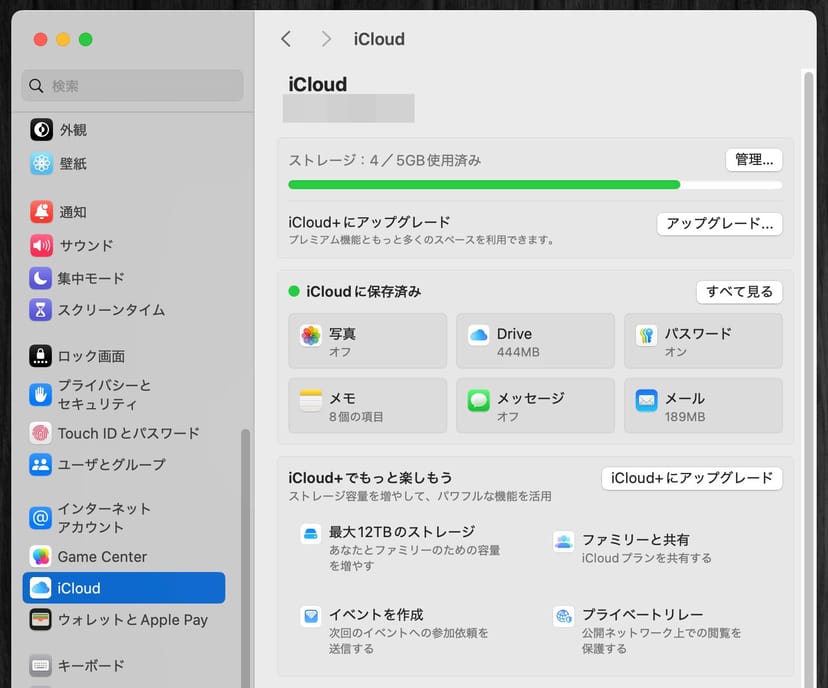
Task: Click the Family Sharing (ファミリーと共有) icon
Action: [564, 542]
